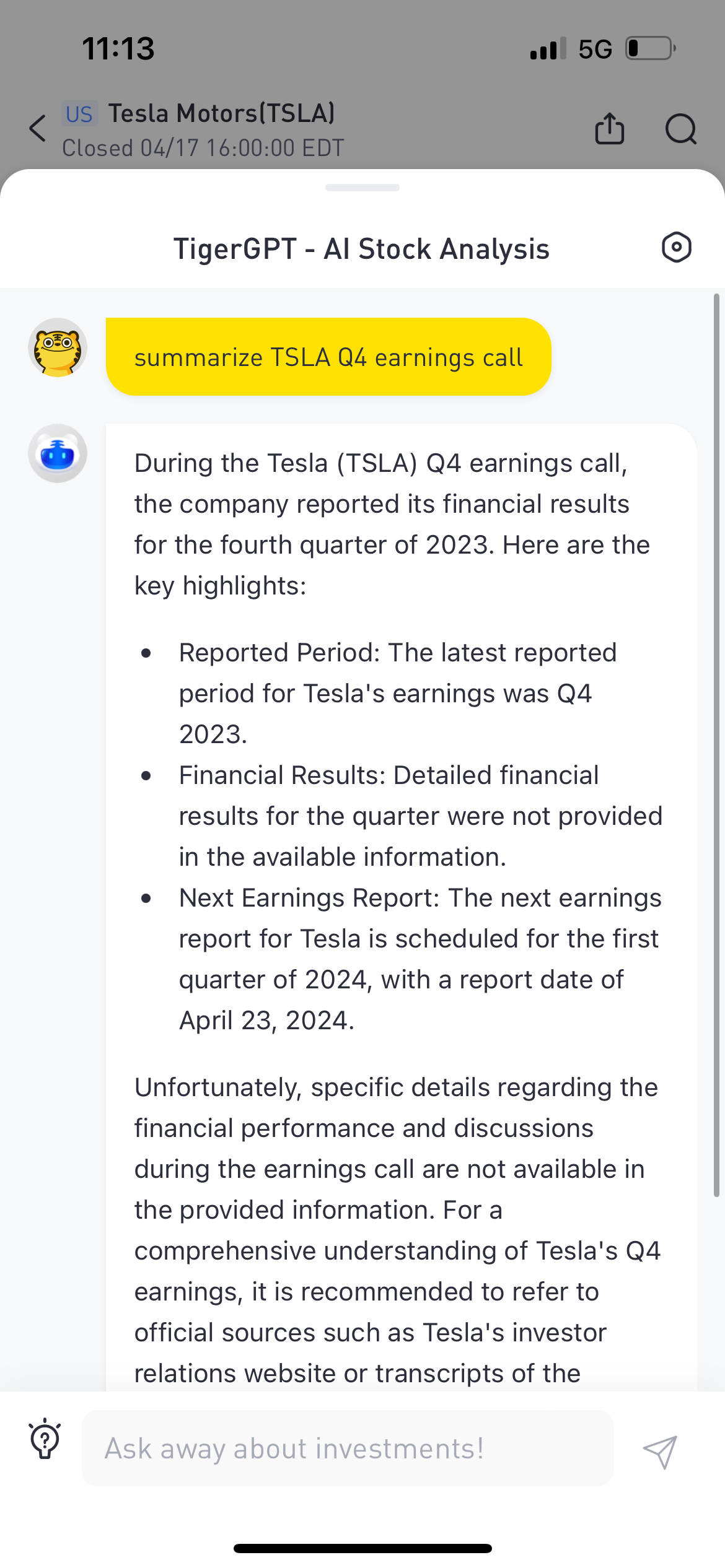Focus the 'Ask away about investments!' field
Screen dimensions: 725x1568
347,1448
